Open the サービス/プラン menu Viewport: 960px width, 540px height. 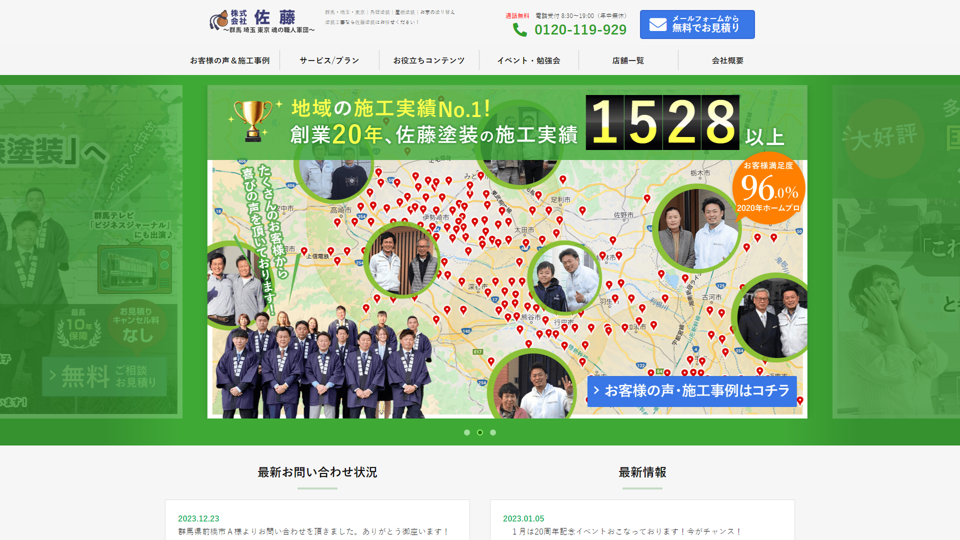click(x=329, y=61)
